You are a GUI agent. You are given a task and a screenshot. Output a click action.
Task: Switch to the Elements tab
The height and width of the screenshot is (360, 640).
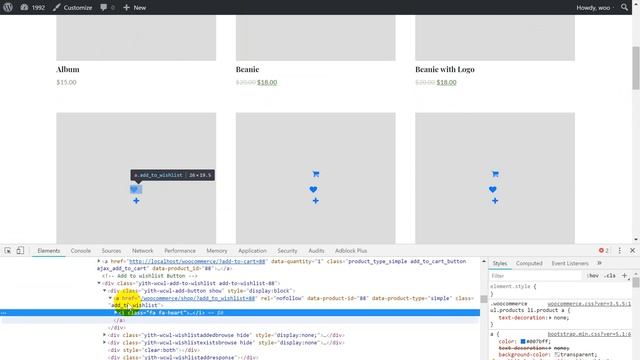point(49,251)
